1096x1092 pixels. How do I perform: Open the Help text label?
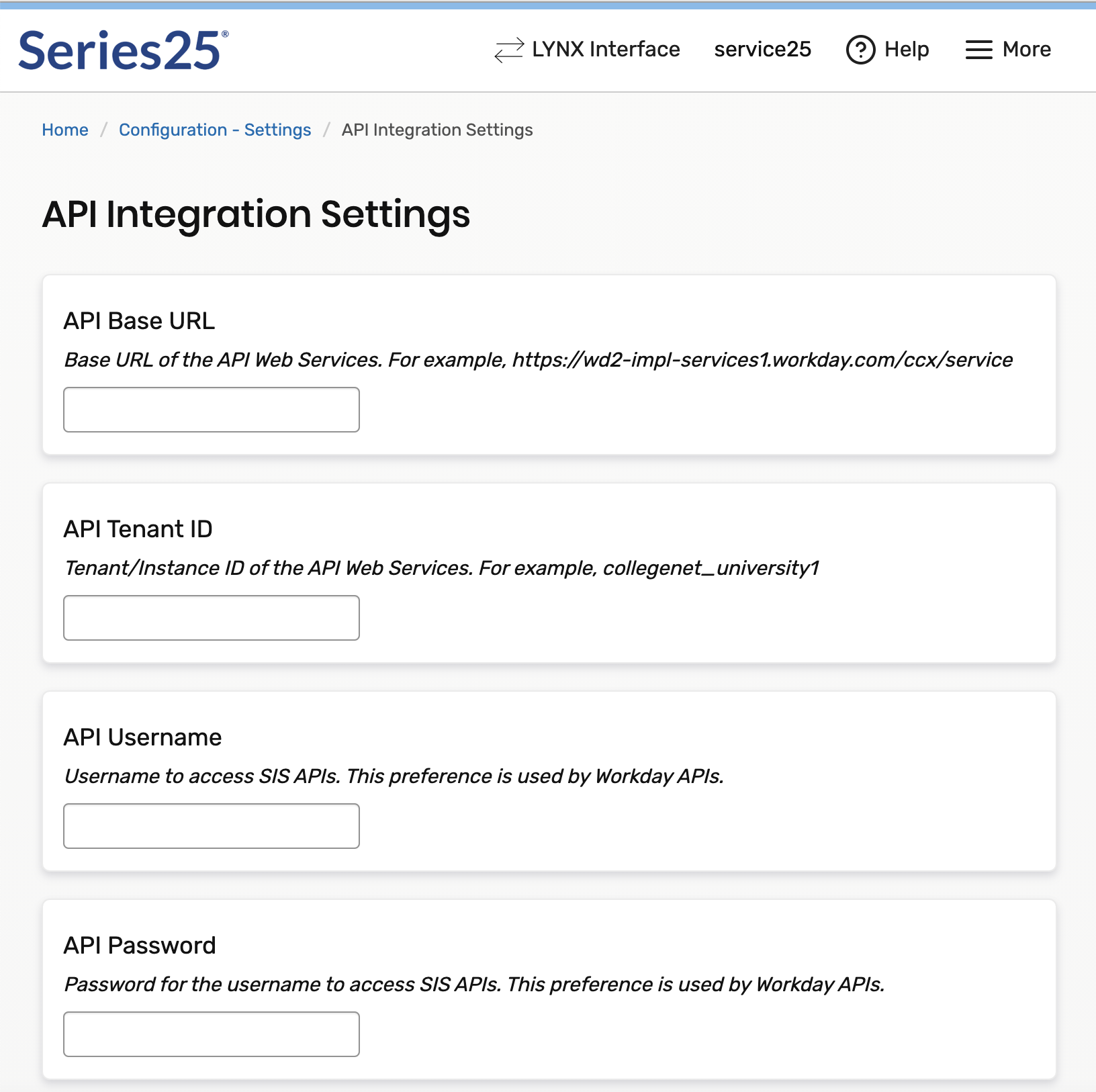[907, 50]
